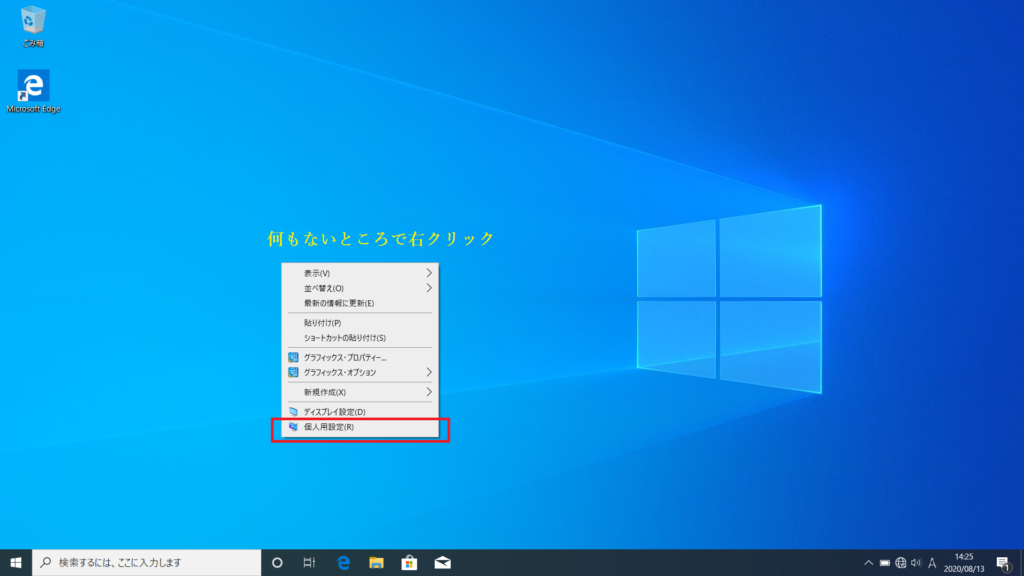Image resolution: width=1024 pixels, height=576 pixels.
Task: Open the 新規作成(X) submenu
Action: [x=360, y=392]
